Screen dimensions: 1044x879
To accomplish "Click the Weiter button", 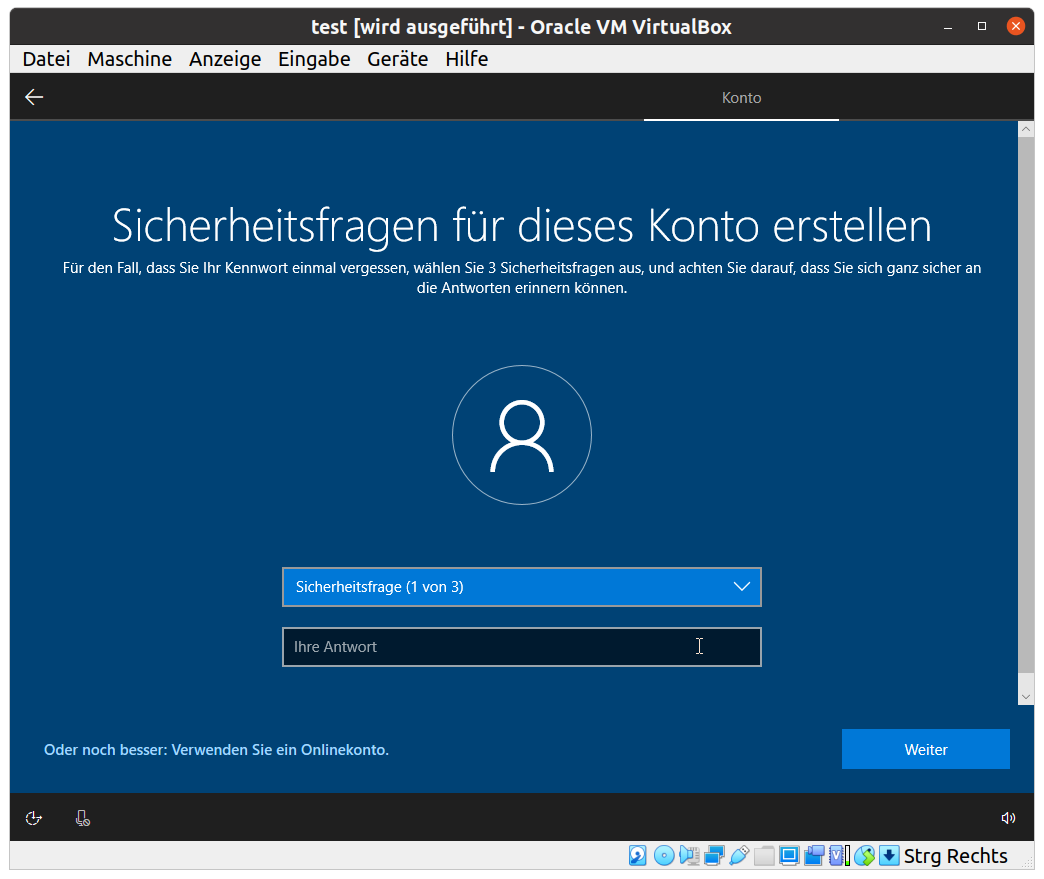I will pos(925,749).
